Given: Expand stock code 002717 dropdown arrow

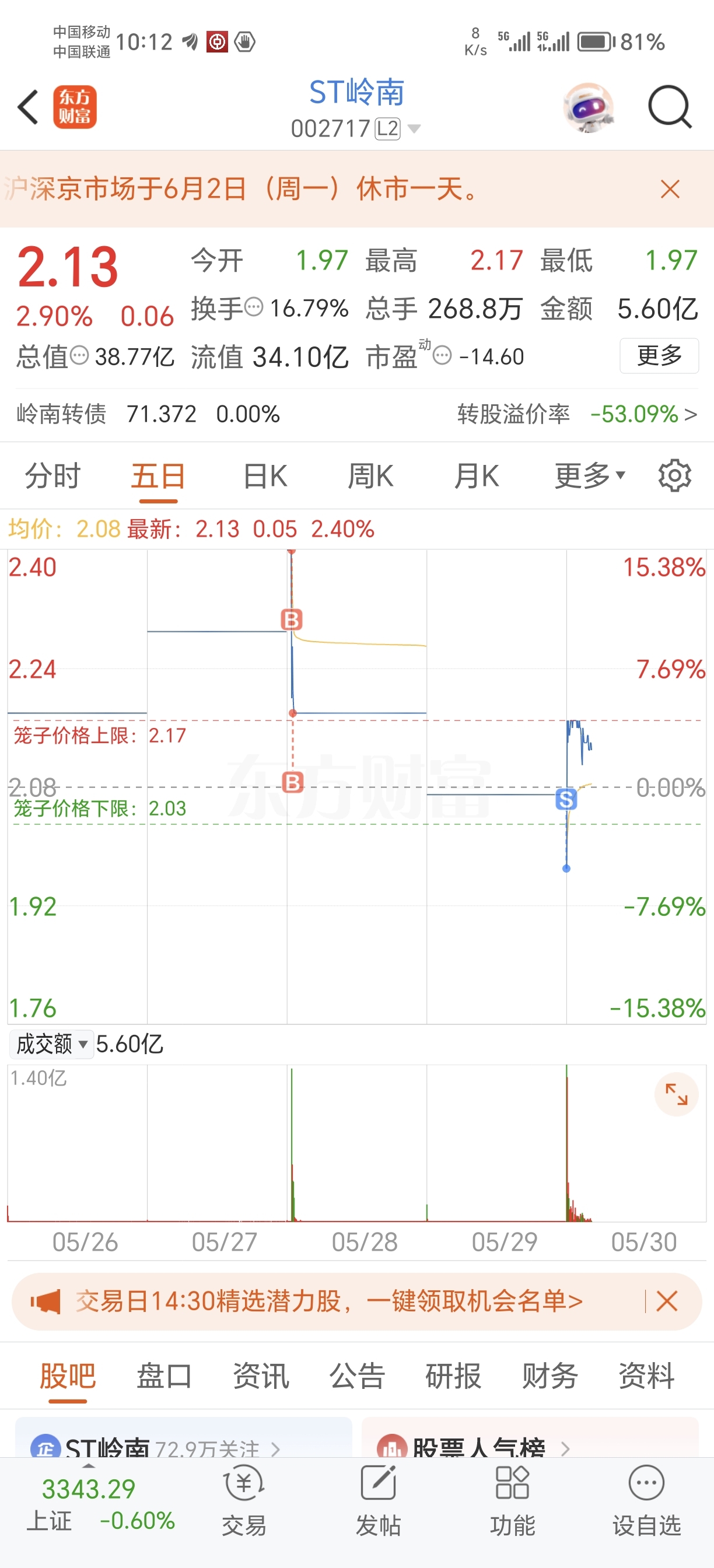Looking at the screenshot, I should tap(414, 128).
